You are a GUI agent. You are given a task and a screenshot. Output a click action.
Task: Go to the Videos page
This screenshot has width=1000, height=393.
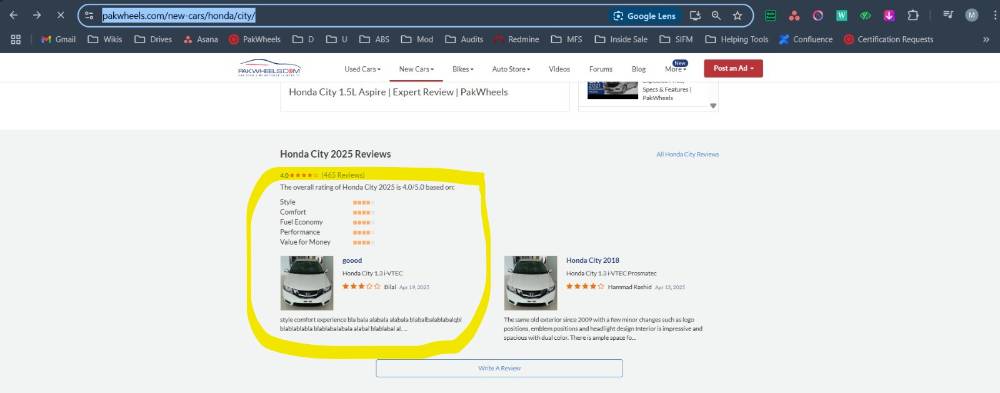[x=559, y=69]
